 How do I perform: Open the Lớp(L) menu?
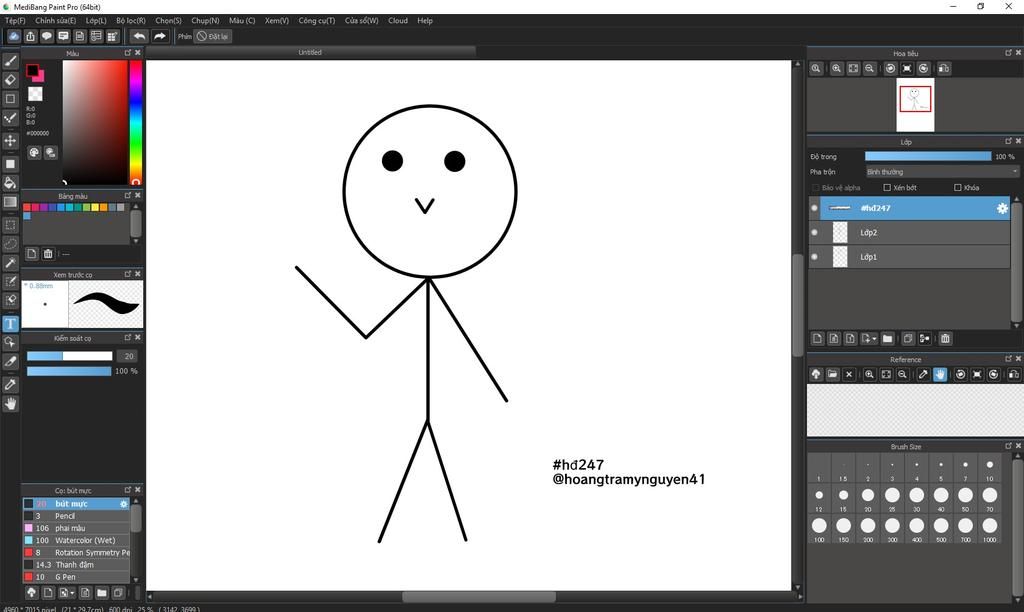[96, 21]
